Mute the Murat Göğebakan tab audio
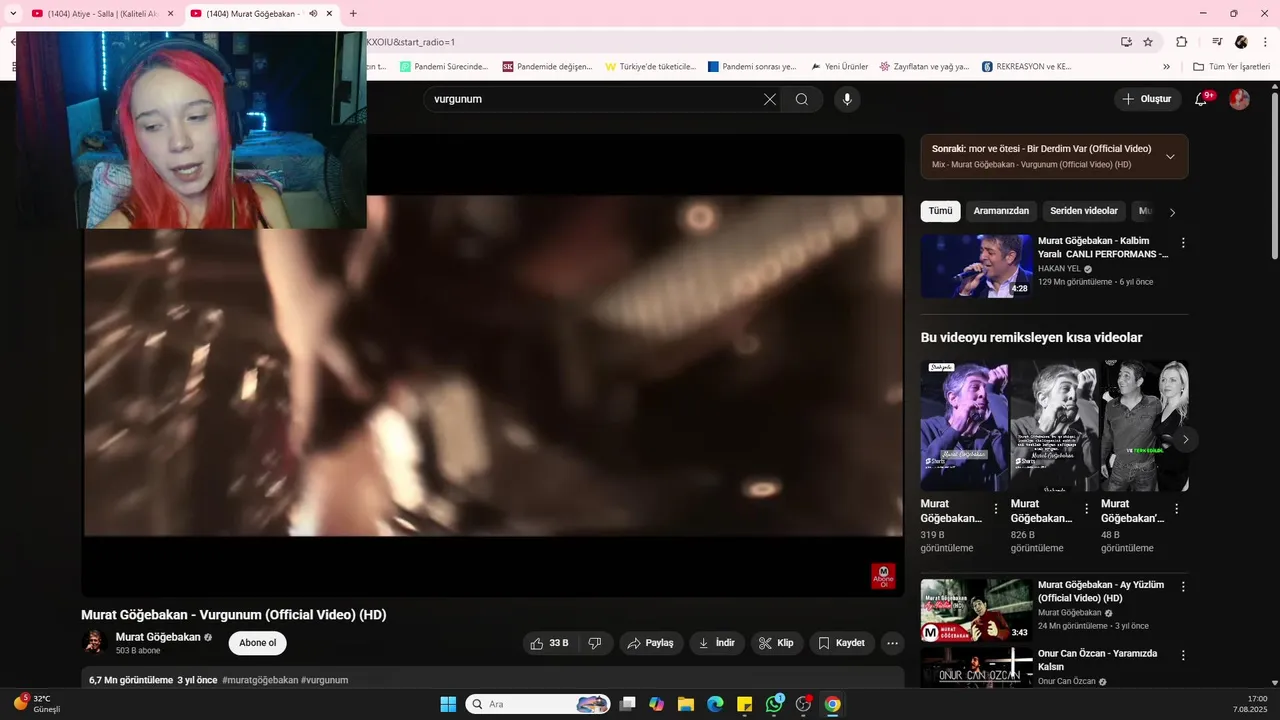This screenshot has width=1280, height=720. 313,13
